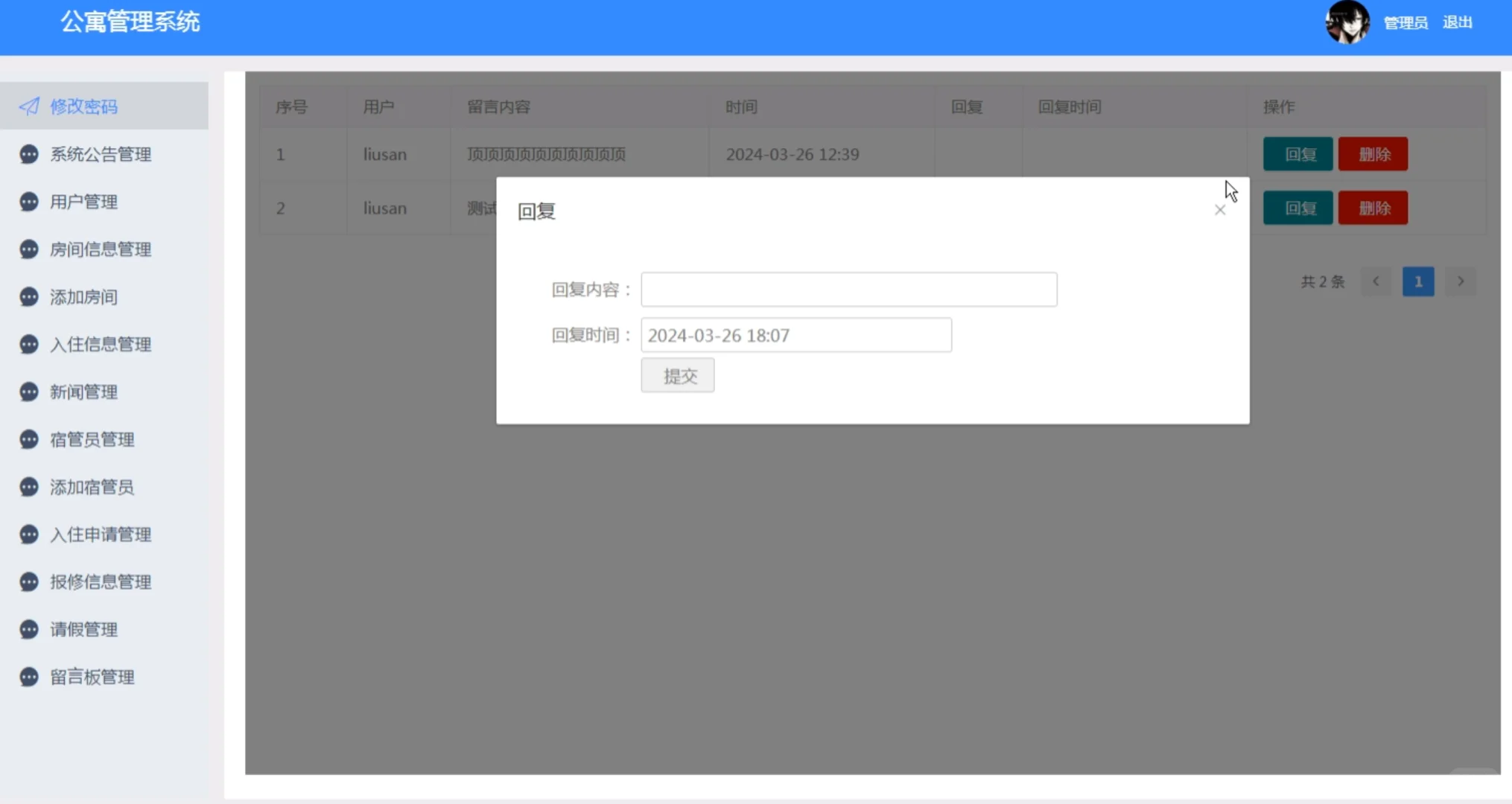The width and height of the screenshot is (1512, 804).
Task: Click the icon beside 入住信息管理
Action: pos(28,344)
